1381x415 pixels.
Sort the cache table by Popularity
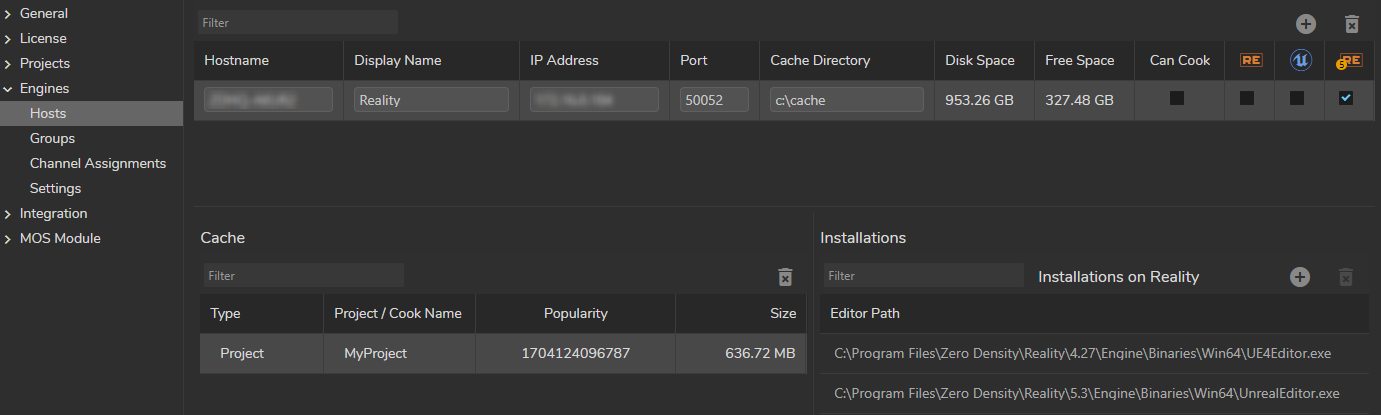(575, 313)
